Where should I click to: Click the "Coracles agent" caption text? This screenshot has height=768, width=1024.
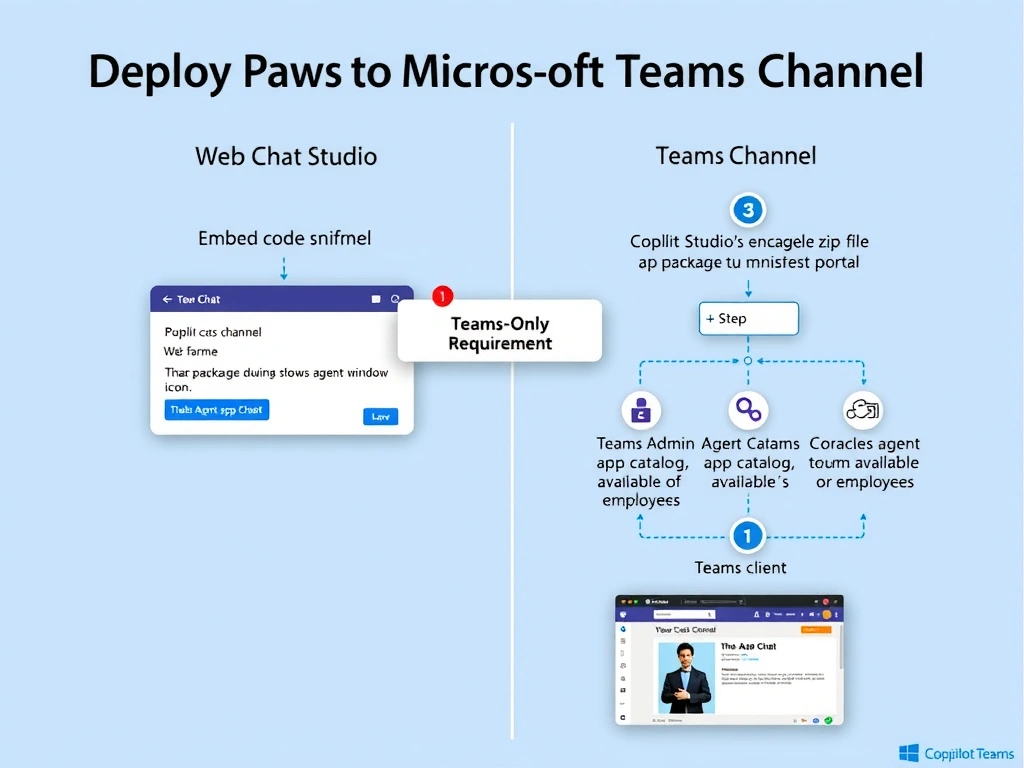(x=864, y=443)
